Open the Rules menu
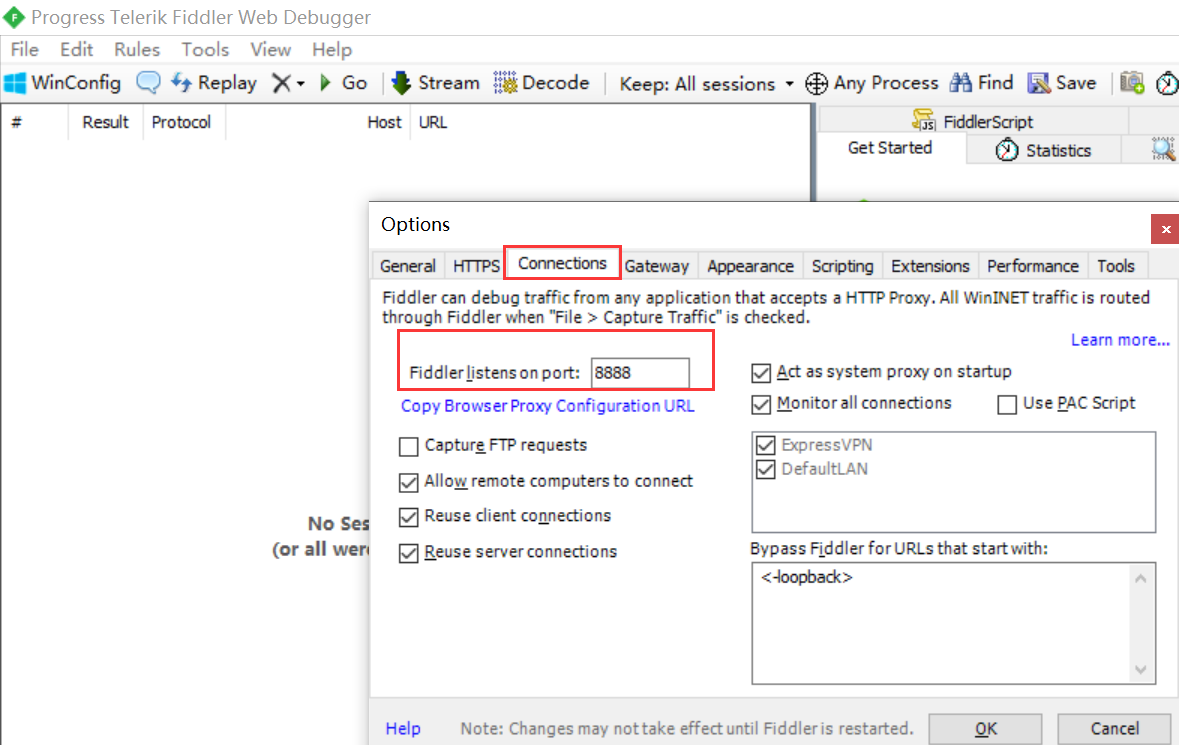1179x745 pixels. tap(137, 49)
